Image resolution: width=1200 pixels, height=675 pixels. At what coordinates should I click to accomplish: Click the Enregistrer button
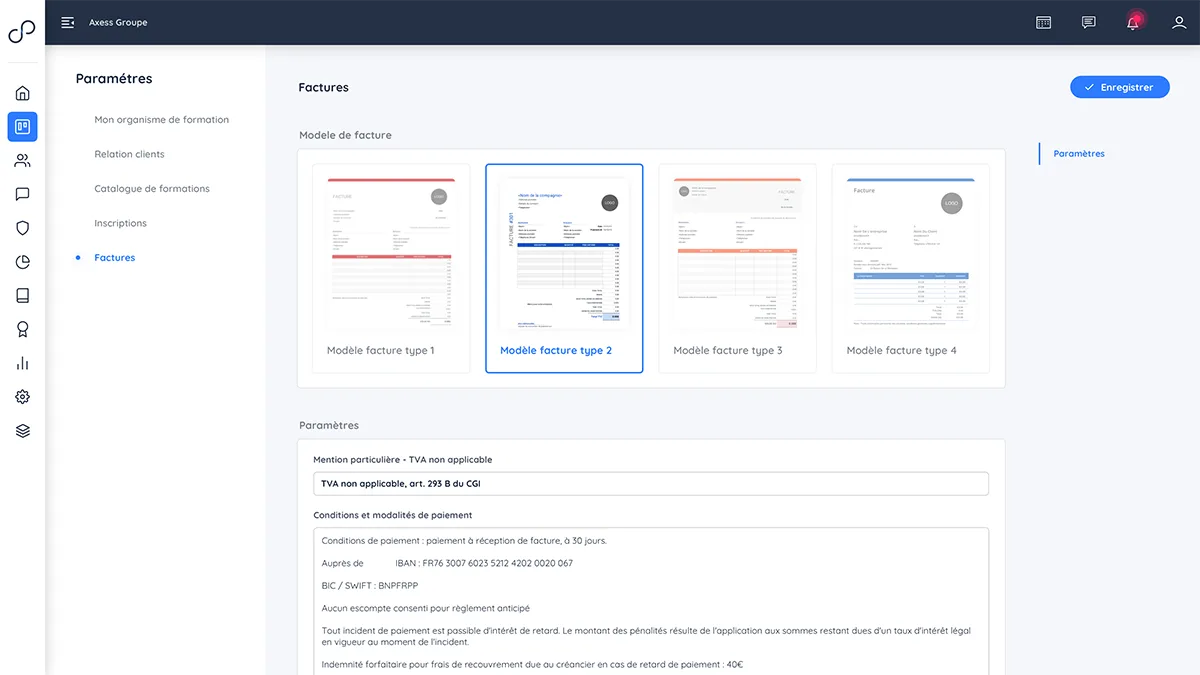pyautogui.click(x=1119, y=87)
